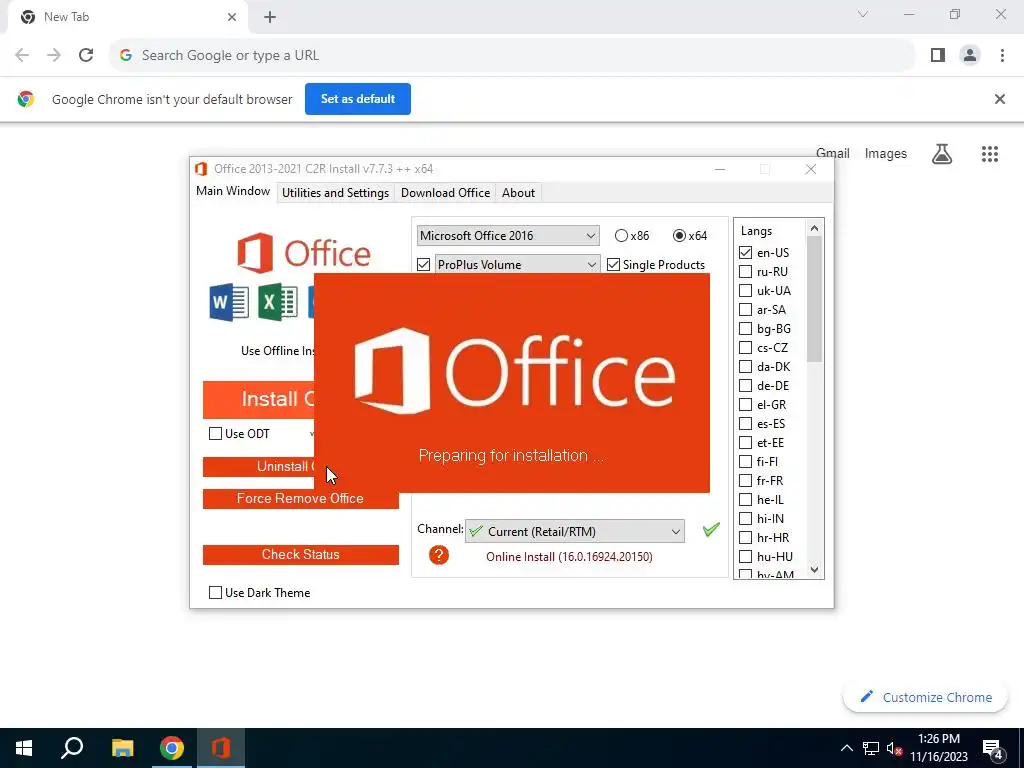Enable Use ODT checkbox
This screenshot has height=768, width=1024.
[x=215, y=434]
